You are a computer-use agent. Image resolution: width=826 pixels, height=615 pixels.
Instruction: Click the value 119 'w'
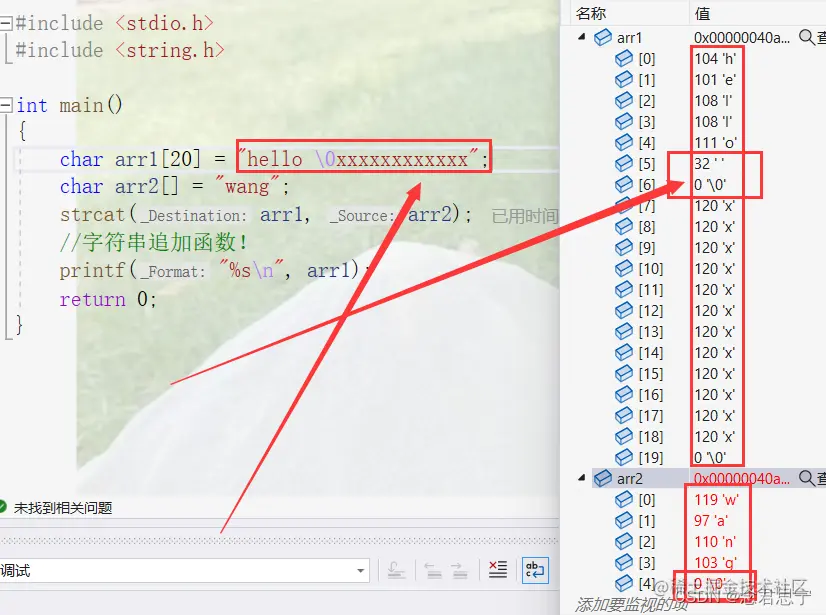coord(716,500)
